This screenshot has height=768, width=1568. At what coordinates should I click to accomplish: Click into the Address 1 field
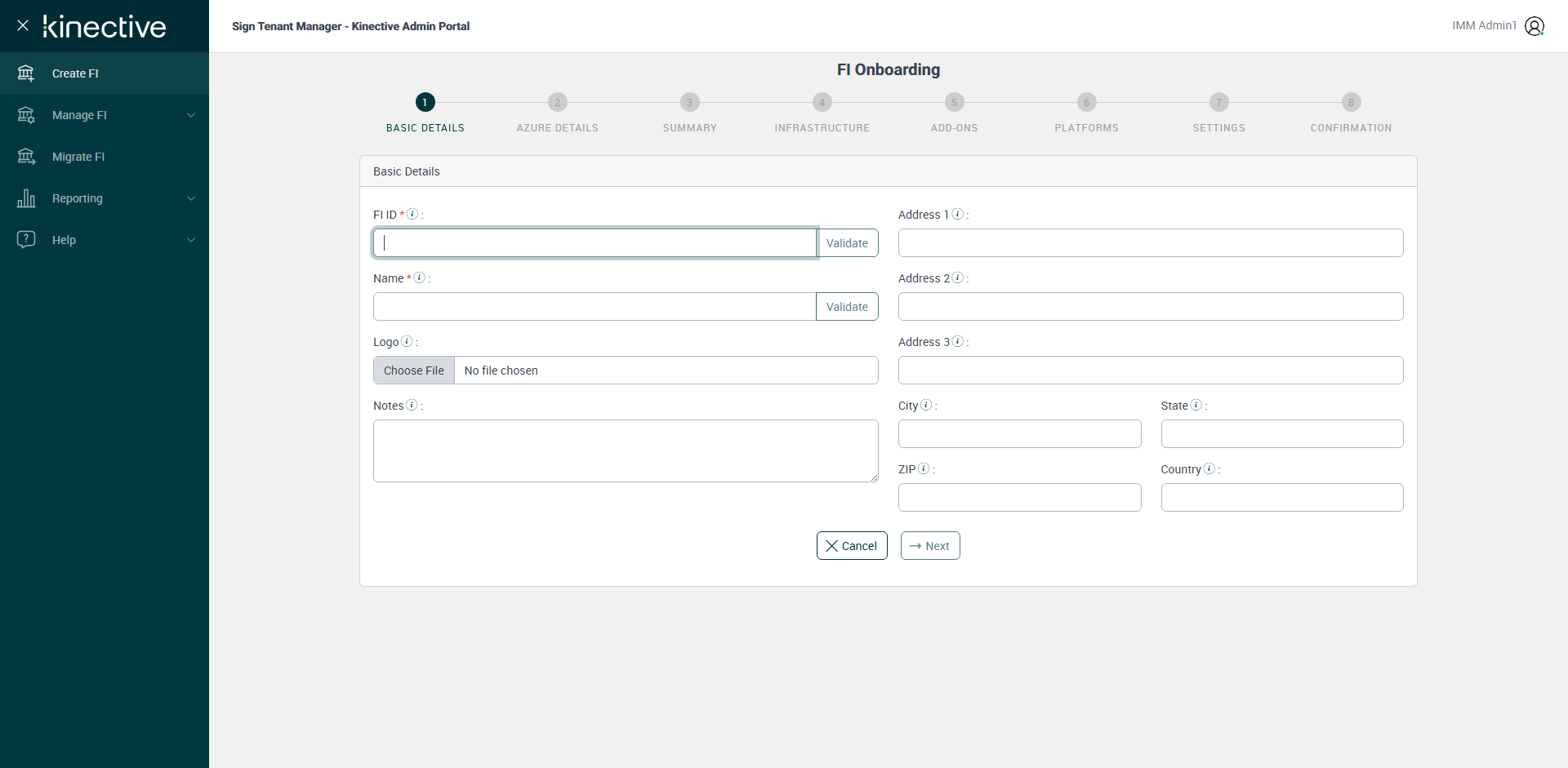point(1151,243)
